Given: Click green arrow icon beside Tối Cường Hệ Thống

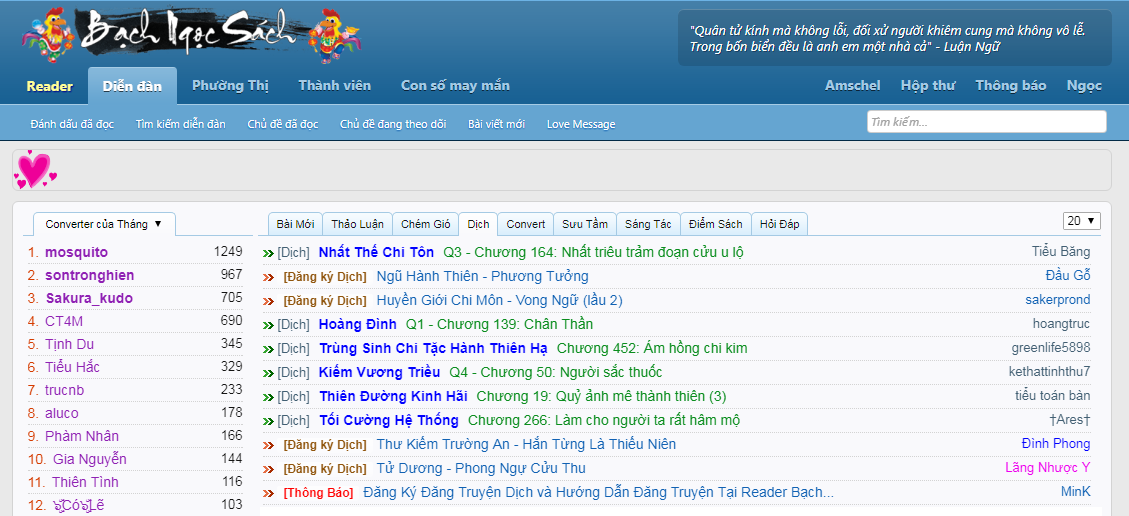Looking at the screenshot, I should (268, 421).
